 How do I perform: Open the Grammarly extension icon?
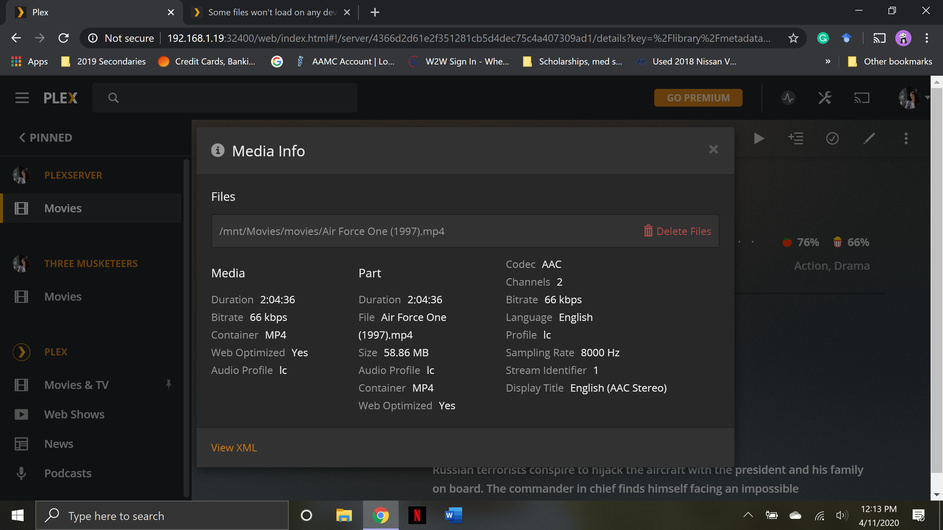click(x=823, y=38)
